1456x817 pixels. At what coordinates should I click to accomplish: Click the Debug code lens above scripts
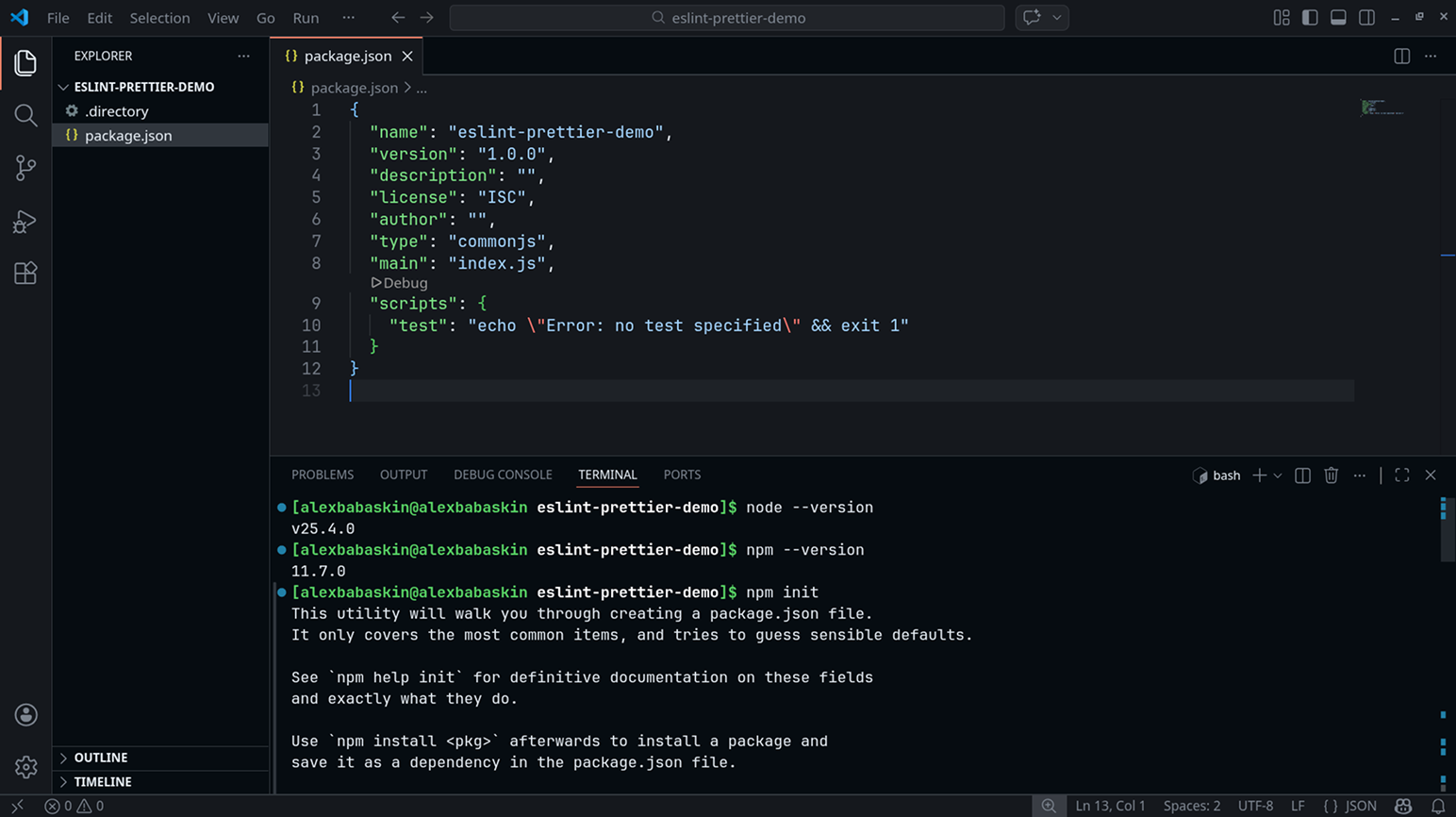tap(400, 283)
